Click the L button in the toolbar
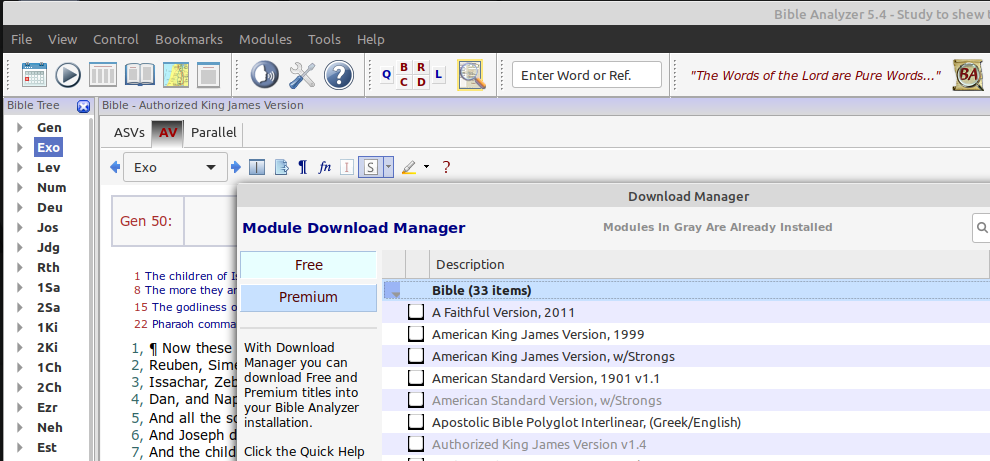 click(439, 75)
